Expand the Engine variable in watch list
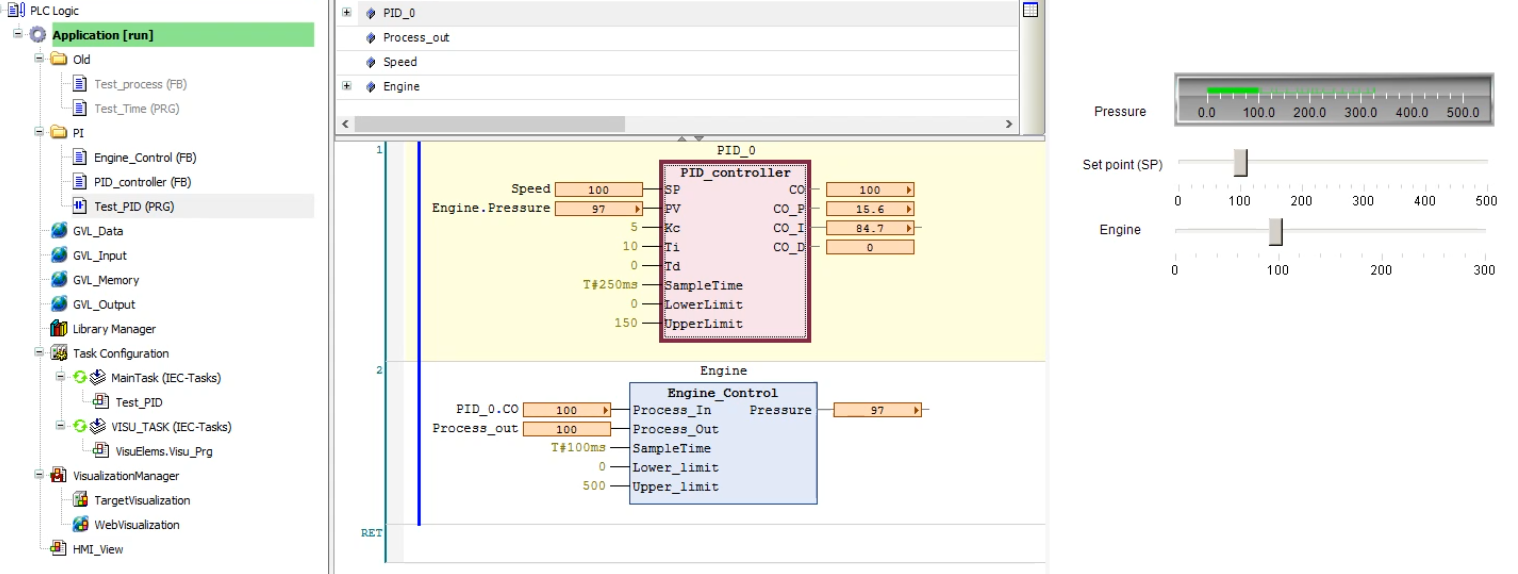Screen dimensions: 1518x574 [x=347, y=87]
